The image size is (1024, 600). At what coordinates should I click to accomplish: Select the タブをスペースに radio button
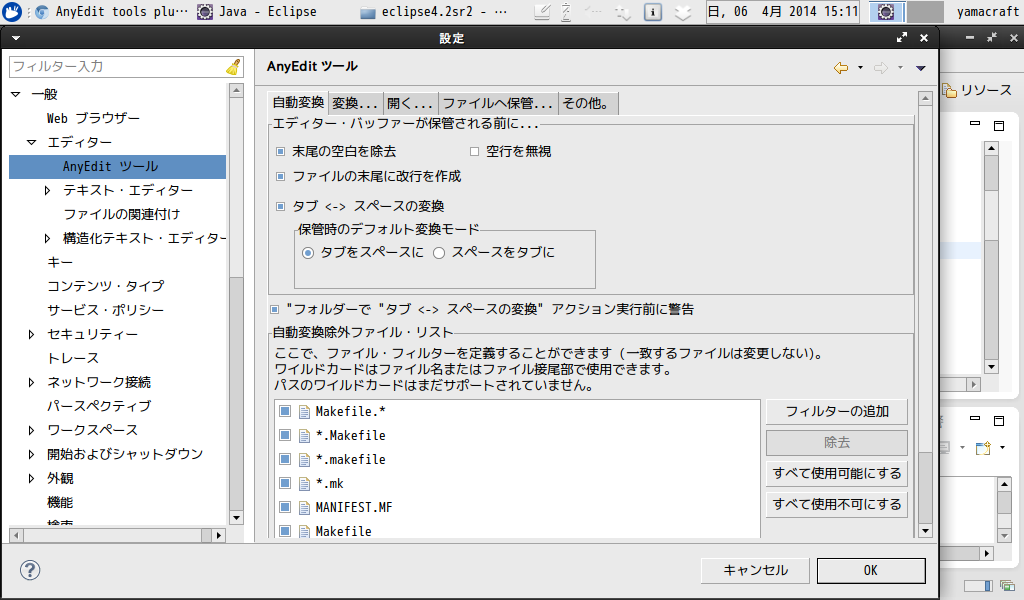(308, 253)
